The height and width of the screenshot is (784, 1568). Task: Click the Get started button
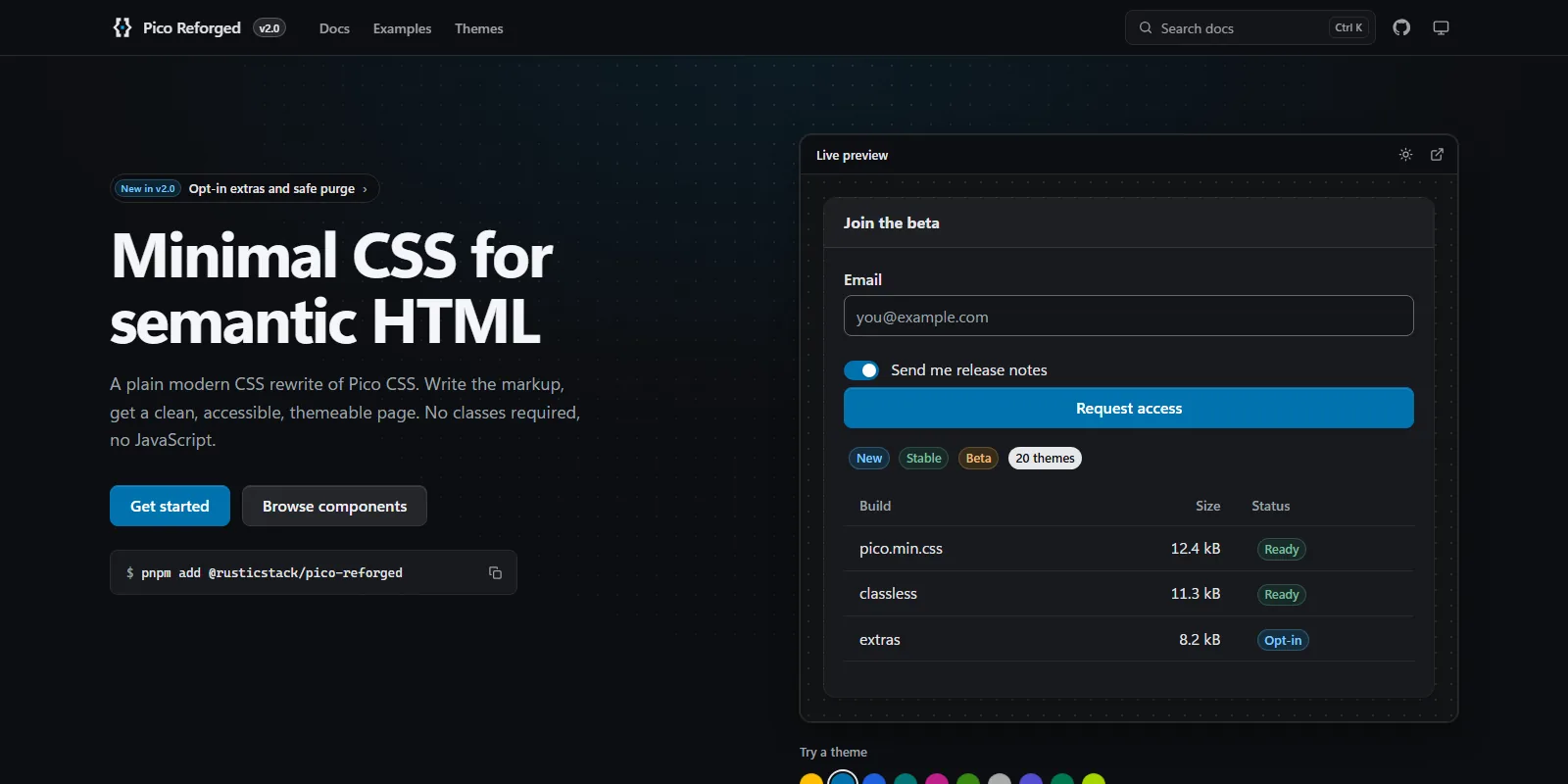pyautogui.click(x=170, y=506)
